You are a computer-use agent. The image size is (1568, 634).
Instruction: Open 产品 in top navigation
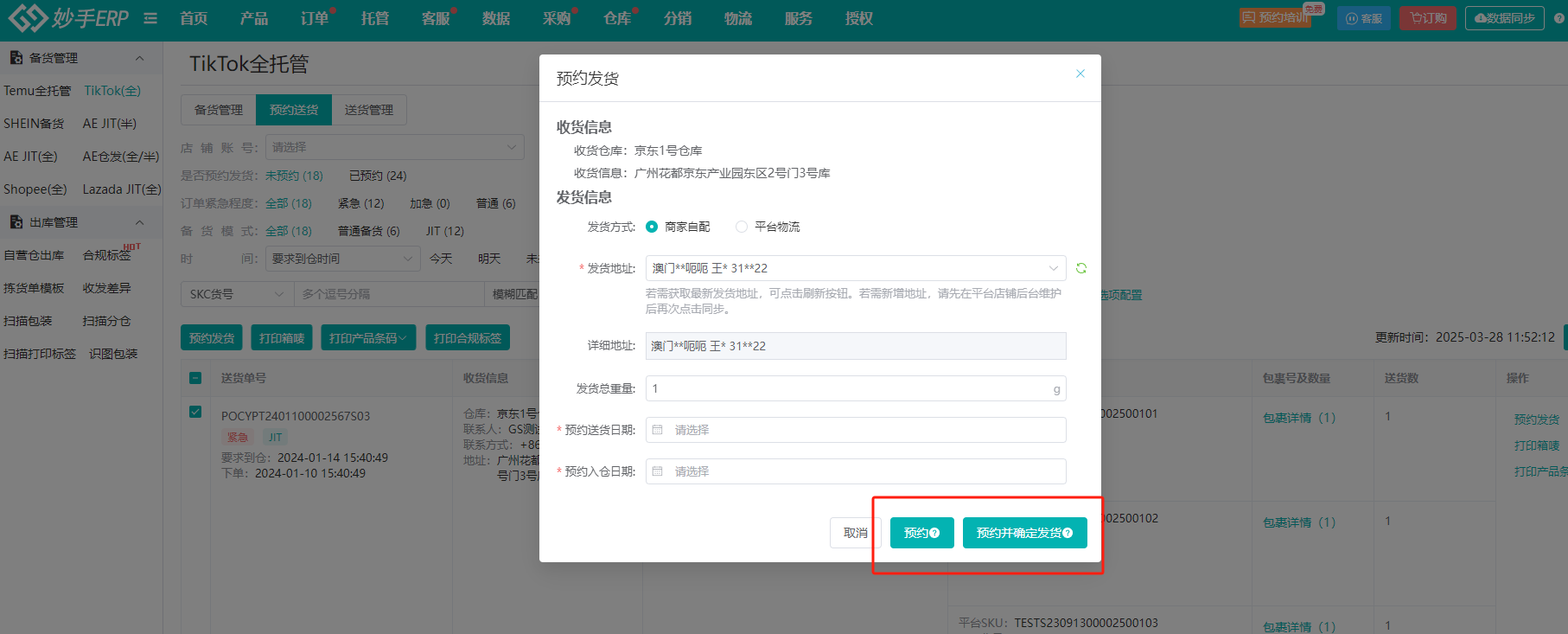point(254,18)
